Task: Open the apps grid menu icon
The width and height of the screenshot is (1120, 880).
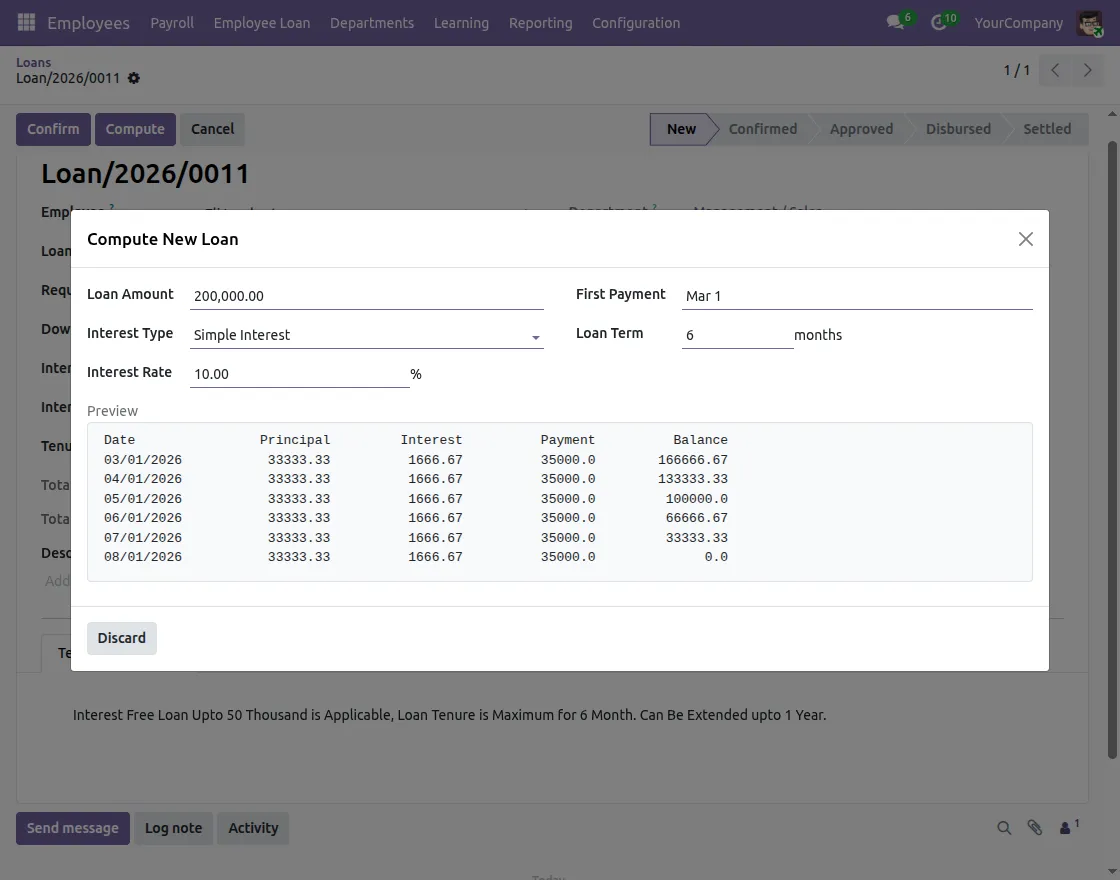Action: [26, 22]
